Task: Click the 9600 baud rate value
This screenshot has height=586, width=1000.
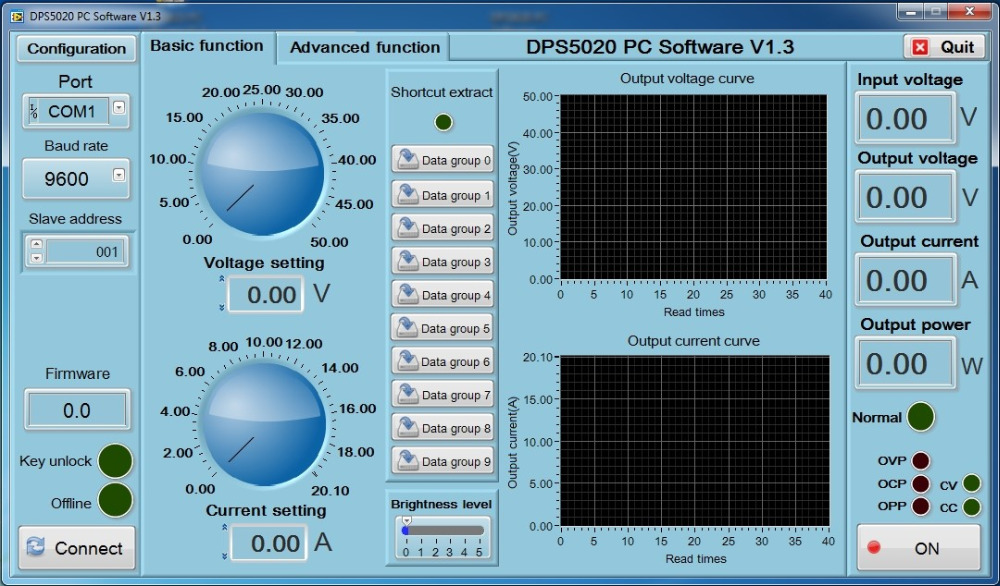Action: pos(66,179)
